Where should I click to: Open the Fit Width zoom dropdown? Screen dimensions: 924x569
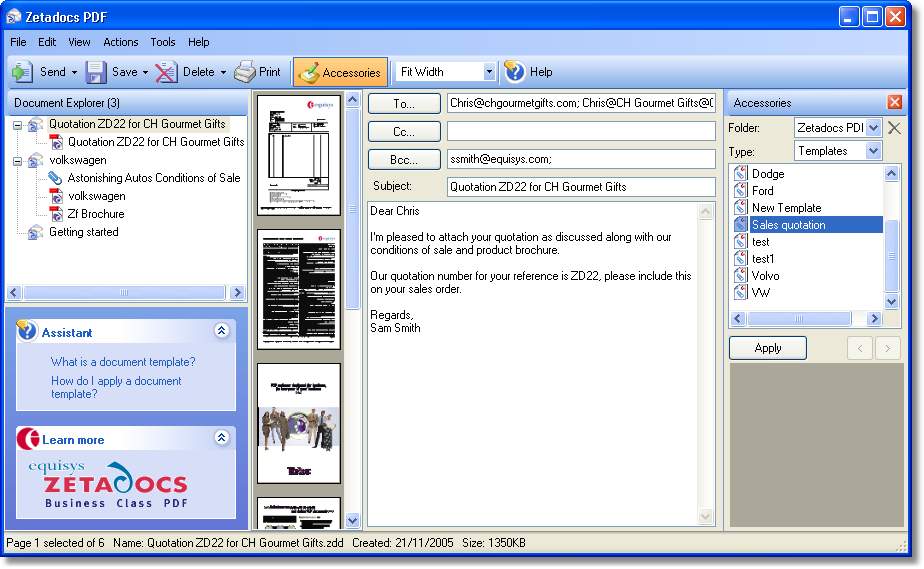(489, 72)
